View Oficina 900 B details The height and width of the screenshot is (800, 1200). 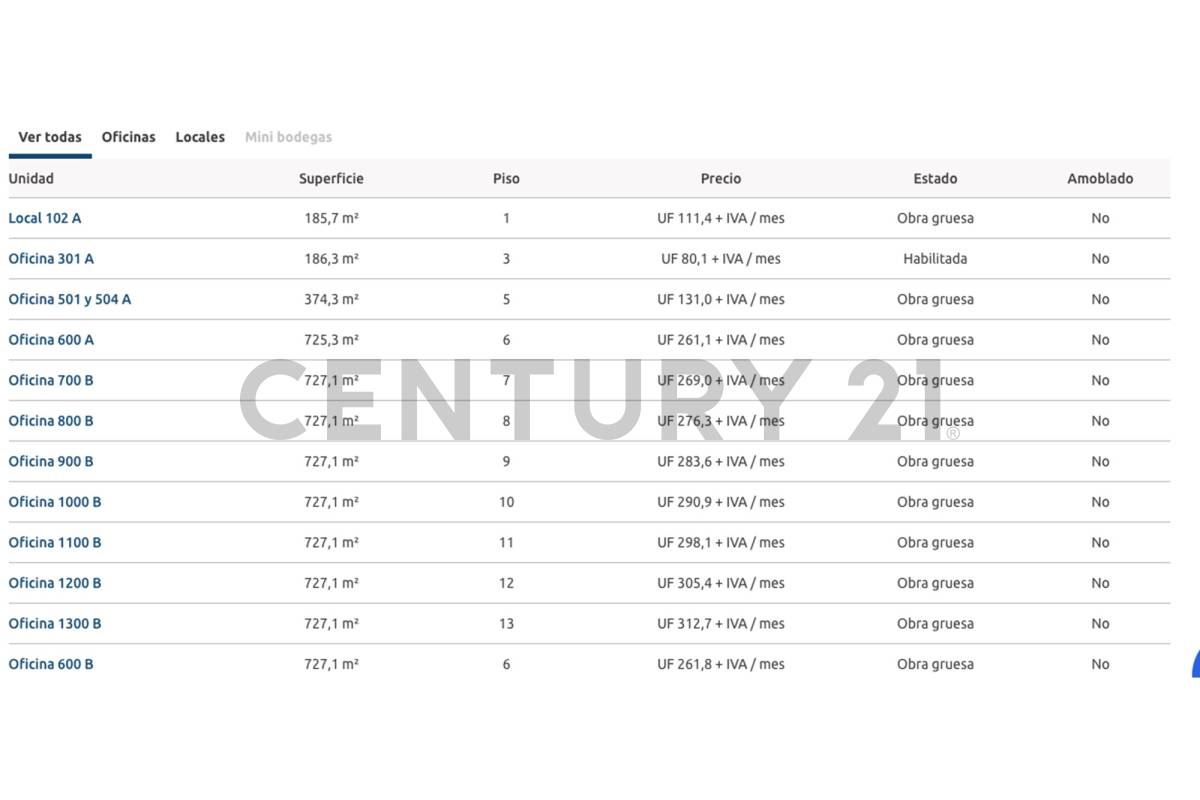51,461
